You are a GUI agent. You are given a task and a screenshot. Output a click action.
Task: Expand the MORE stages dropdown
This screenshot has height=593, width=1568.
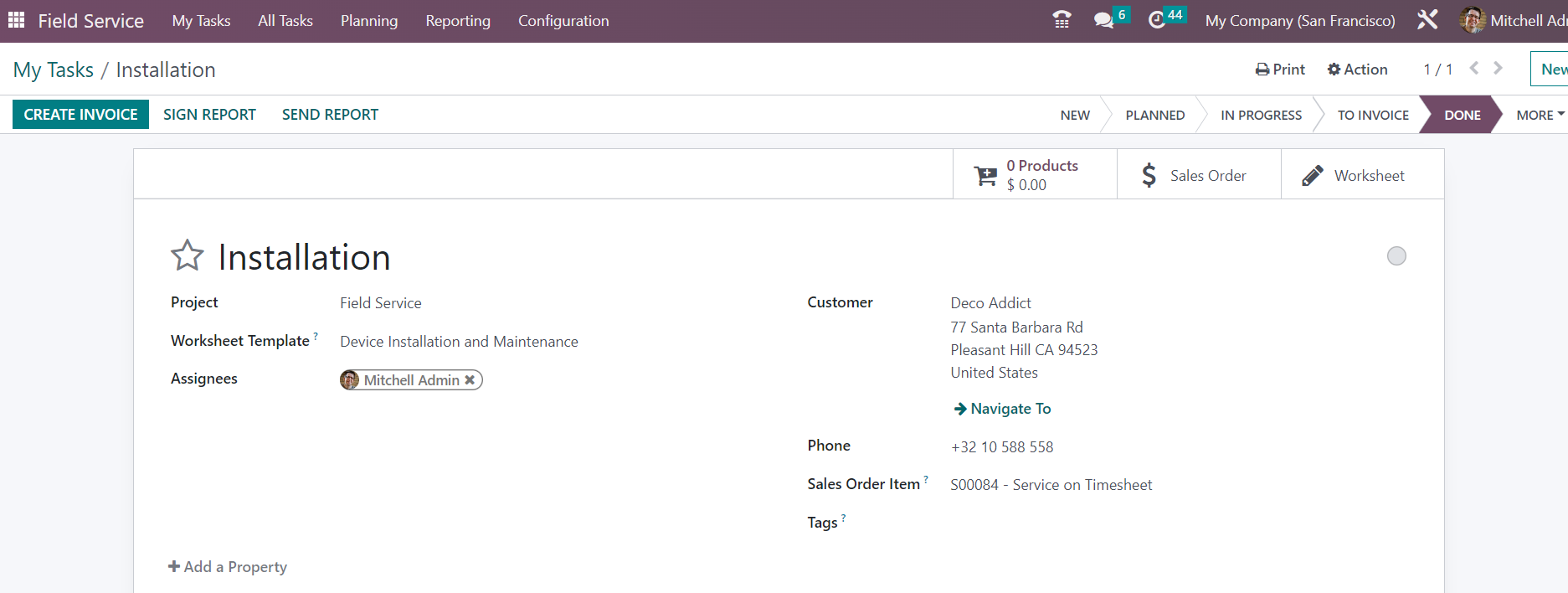[1540, 115]
